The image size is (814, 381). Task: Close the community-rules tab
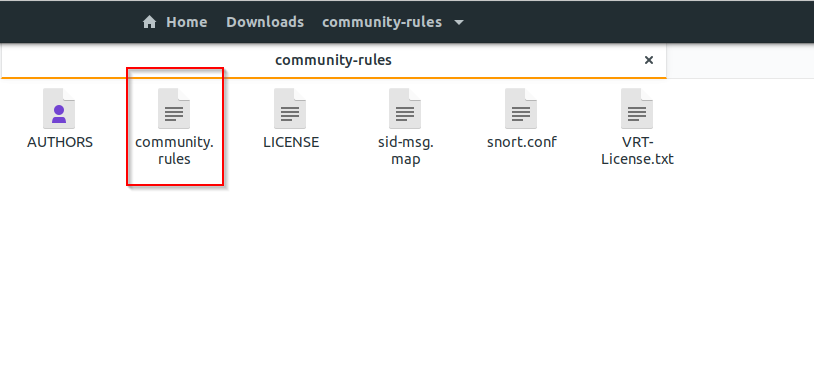tap(648, 60)
